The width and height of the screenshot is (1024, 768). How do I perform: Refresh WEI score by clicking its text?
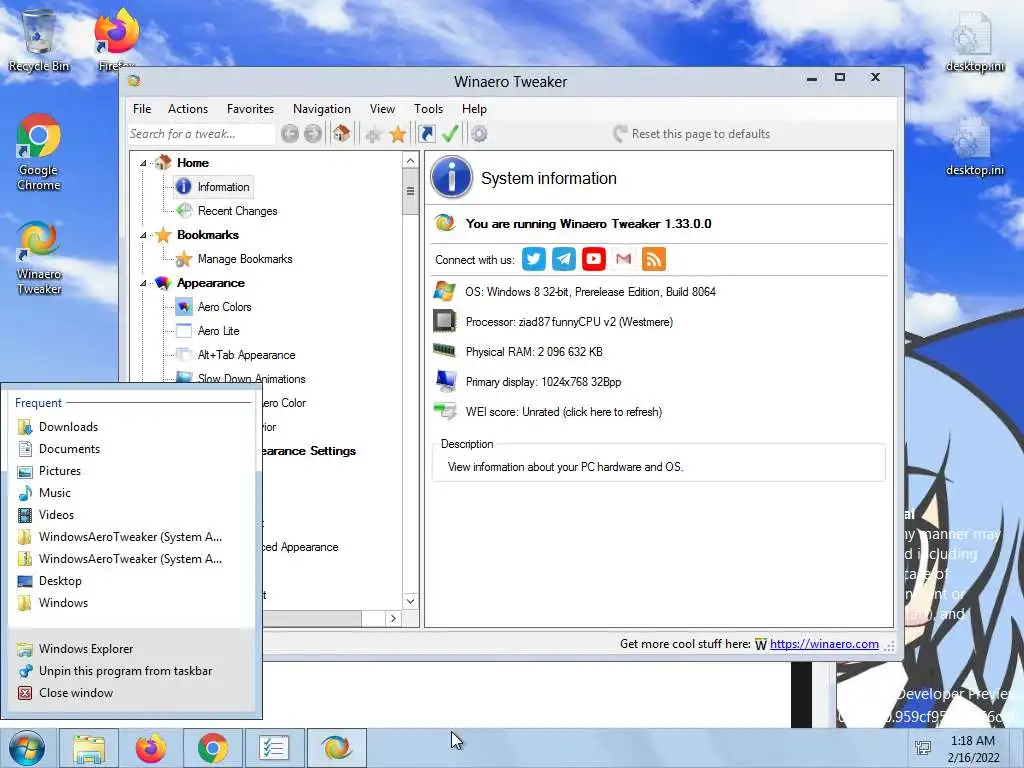coord(564,412)
